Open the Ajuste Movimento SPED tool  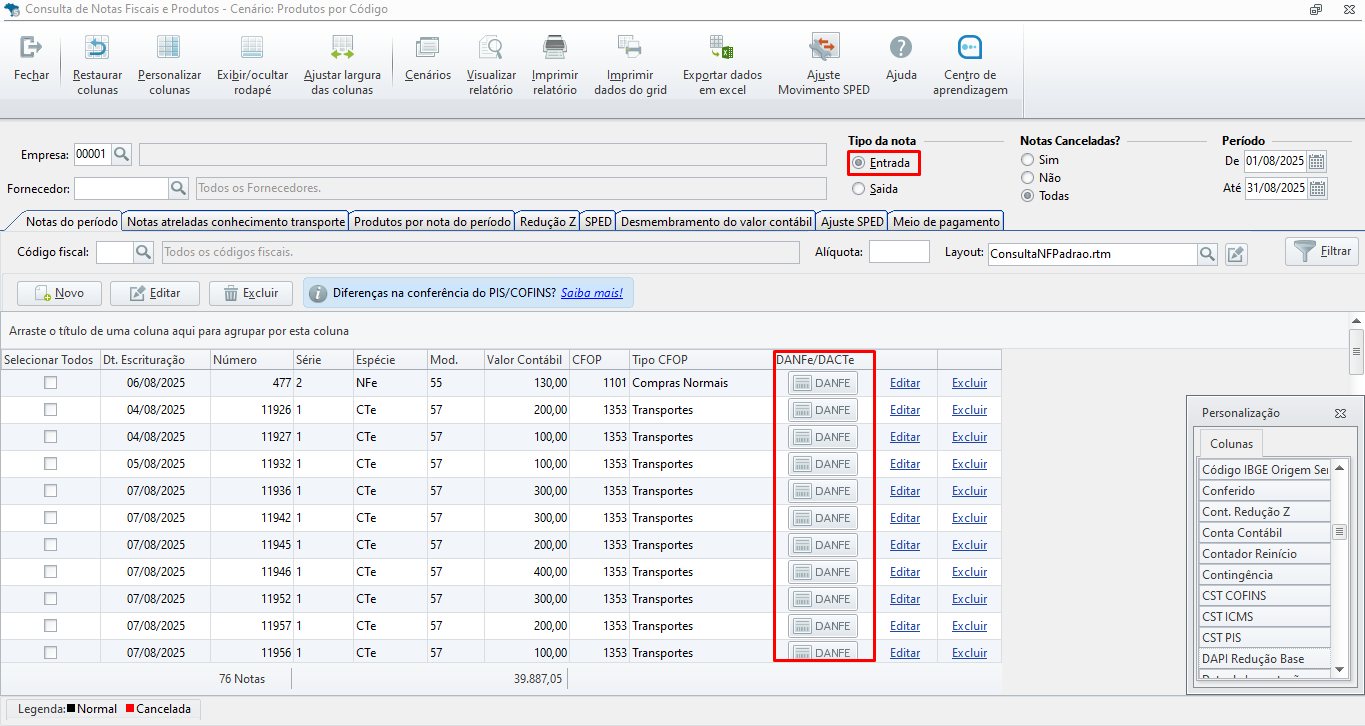click(x=824, y=47)
